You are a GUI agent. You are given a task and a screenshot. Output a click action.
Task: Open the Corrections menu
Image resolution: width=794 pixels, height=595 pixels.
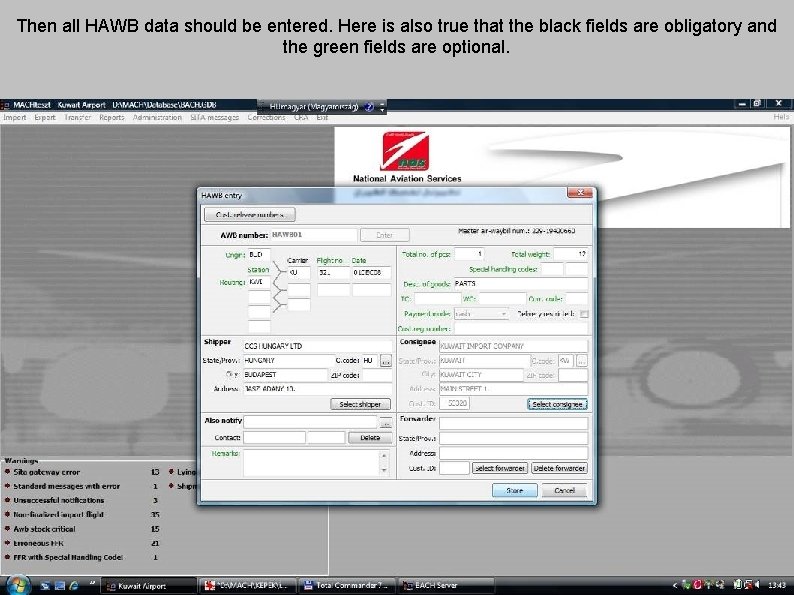(266, 117)
